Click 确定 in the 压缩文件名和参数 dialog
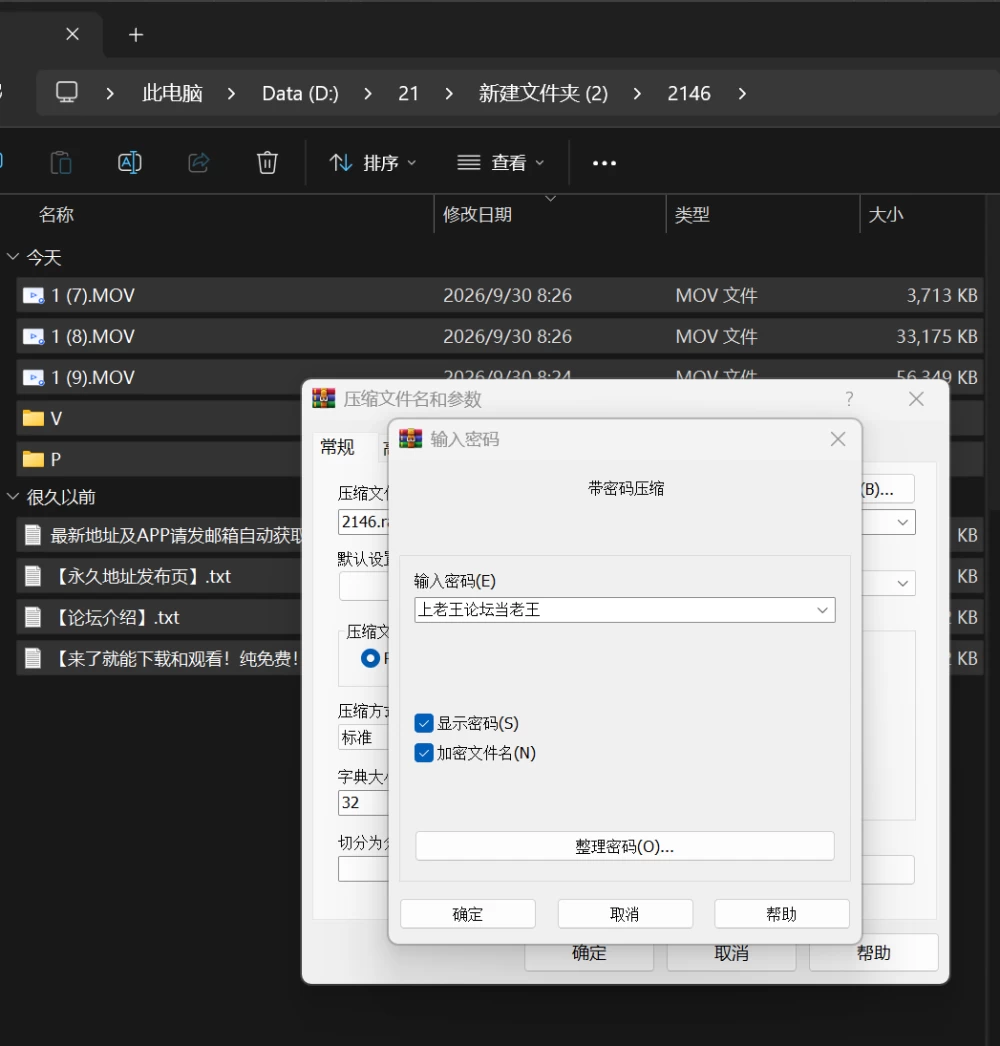Viewport: 1000px width, 1046px height. pyautogui.click(x=589, y=953)
